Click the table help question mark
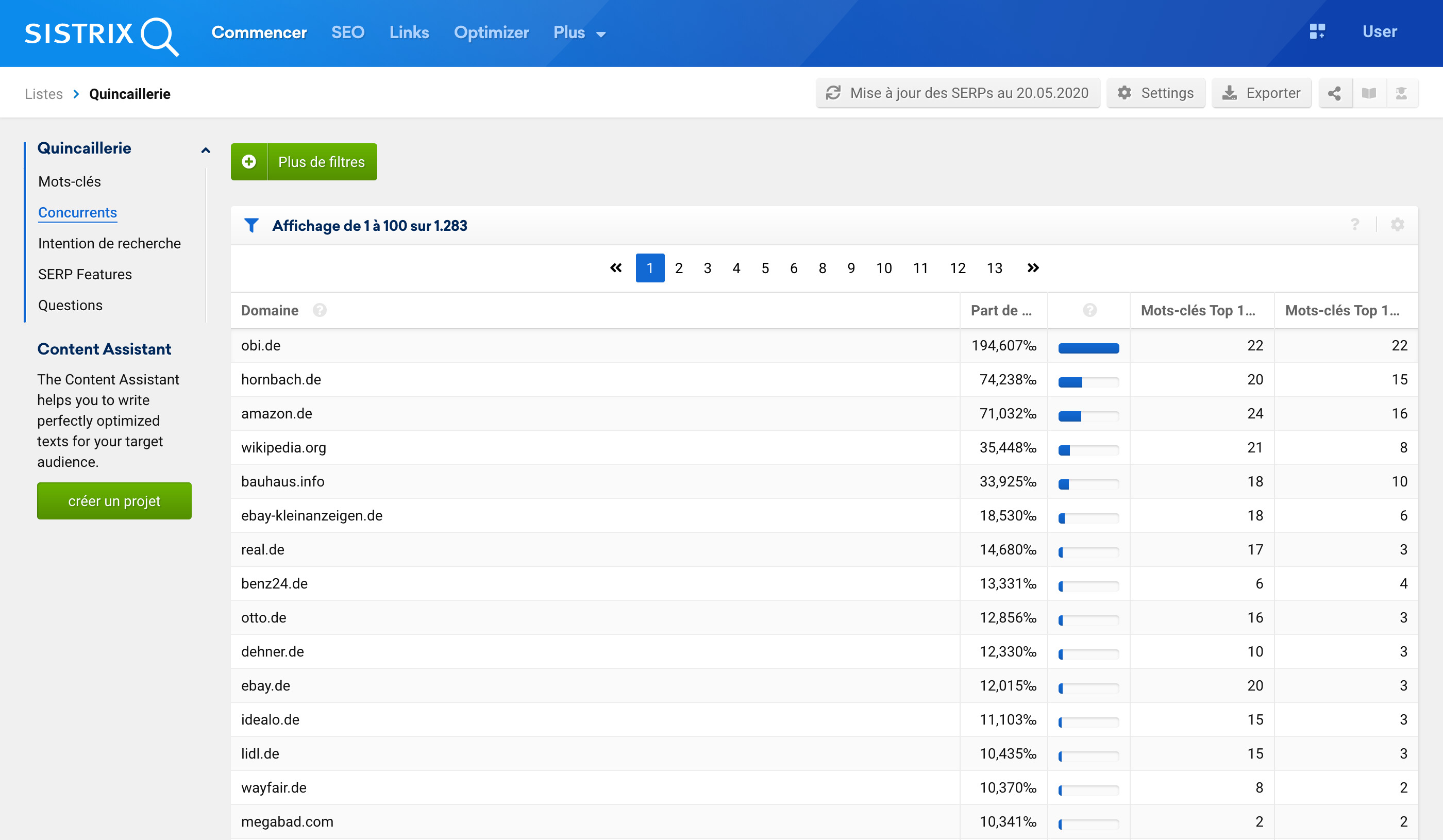This screenshot has height=840, width=1443. click(x=1355, y=225)
